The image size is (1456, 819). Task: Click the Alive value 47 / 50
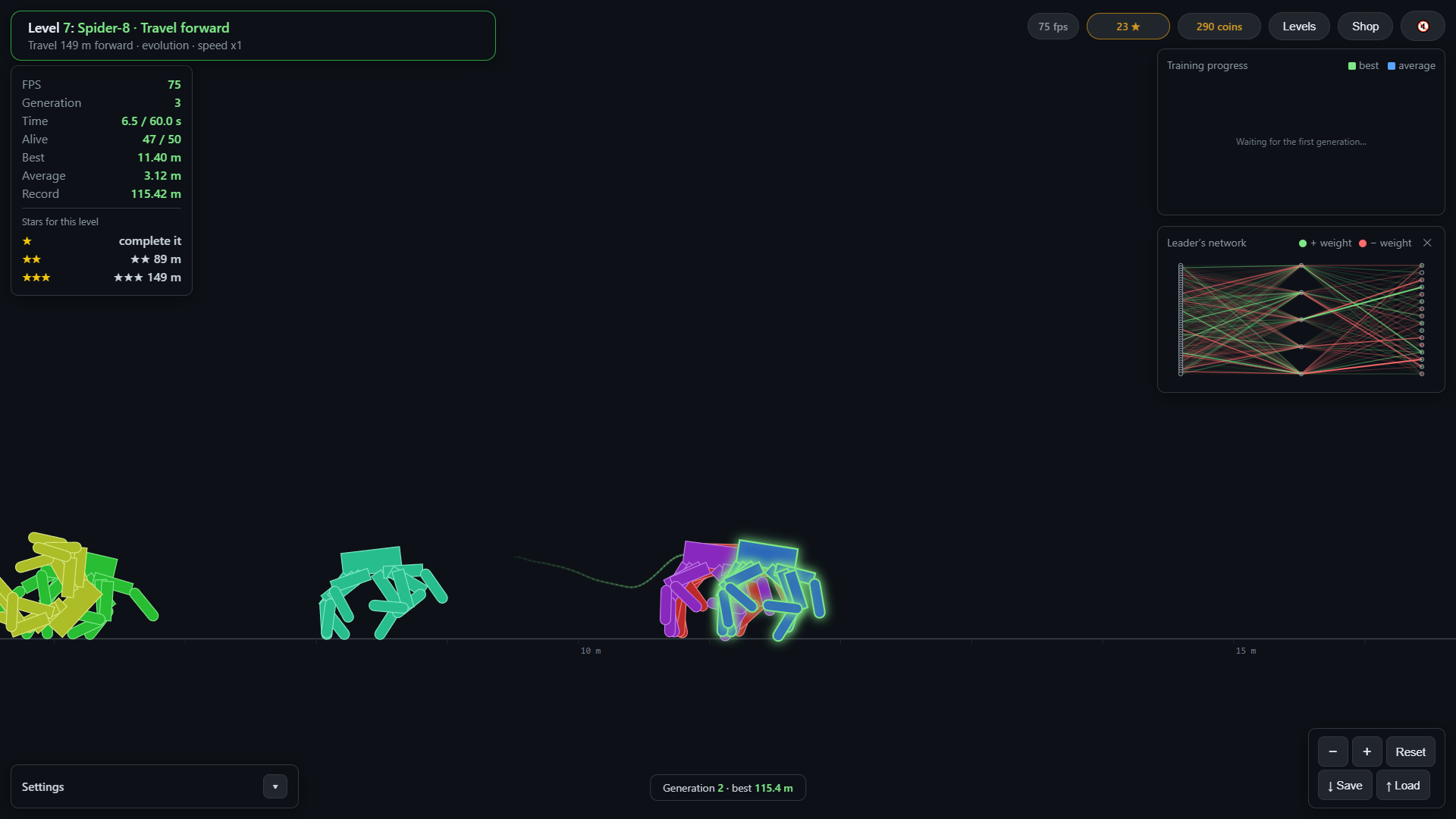(162, 140)
